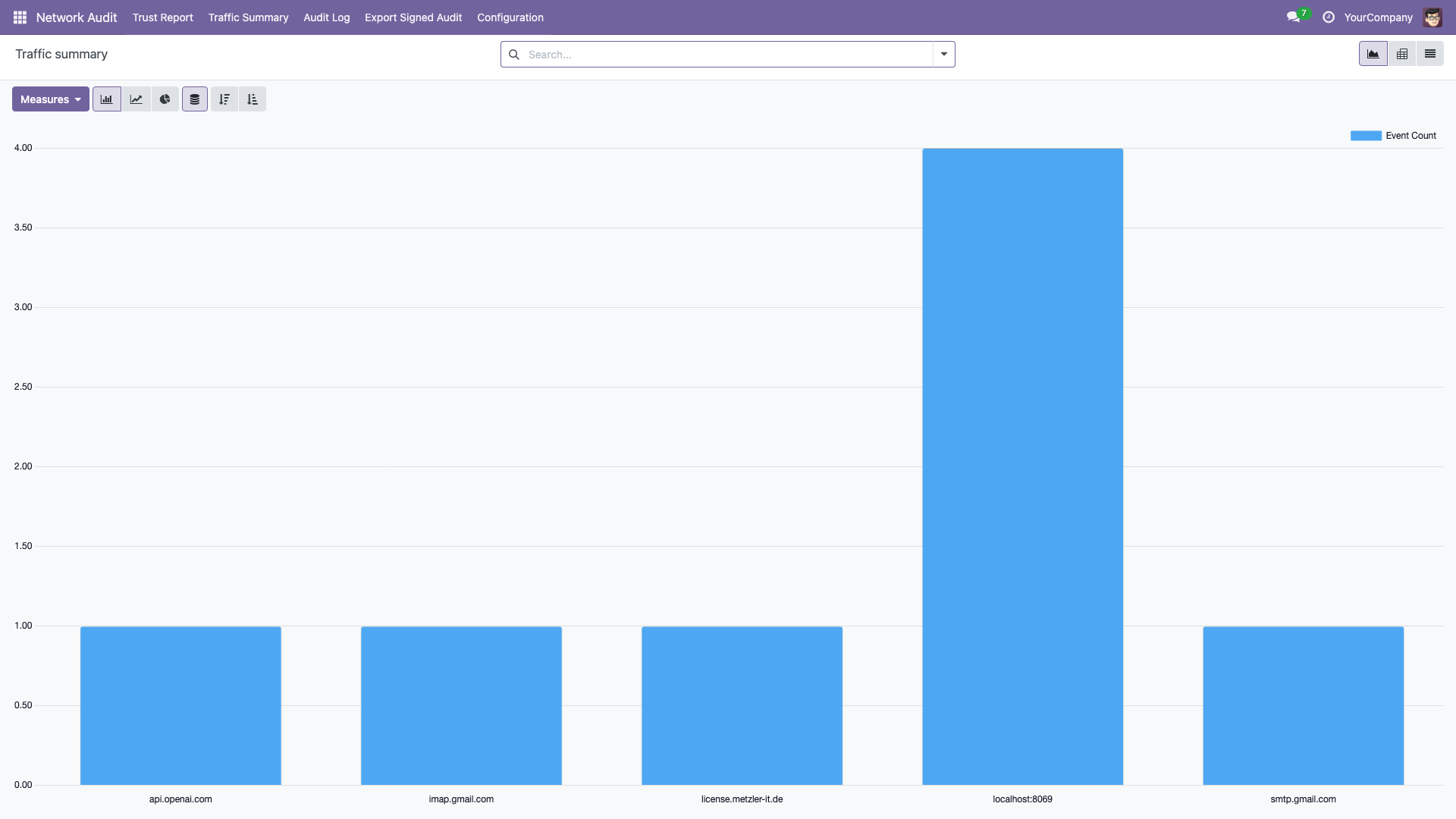Screen dimensions: 1456x819
Task: Open the Measures dropdown
Action: [x=51, y=99]
